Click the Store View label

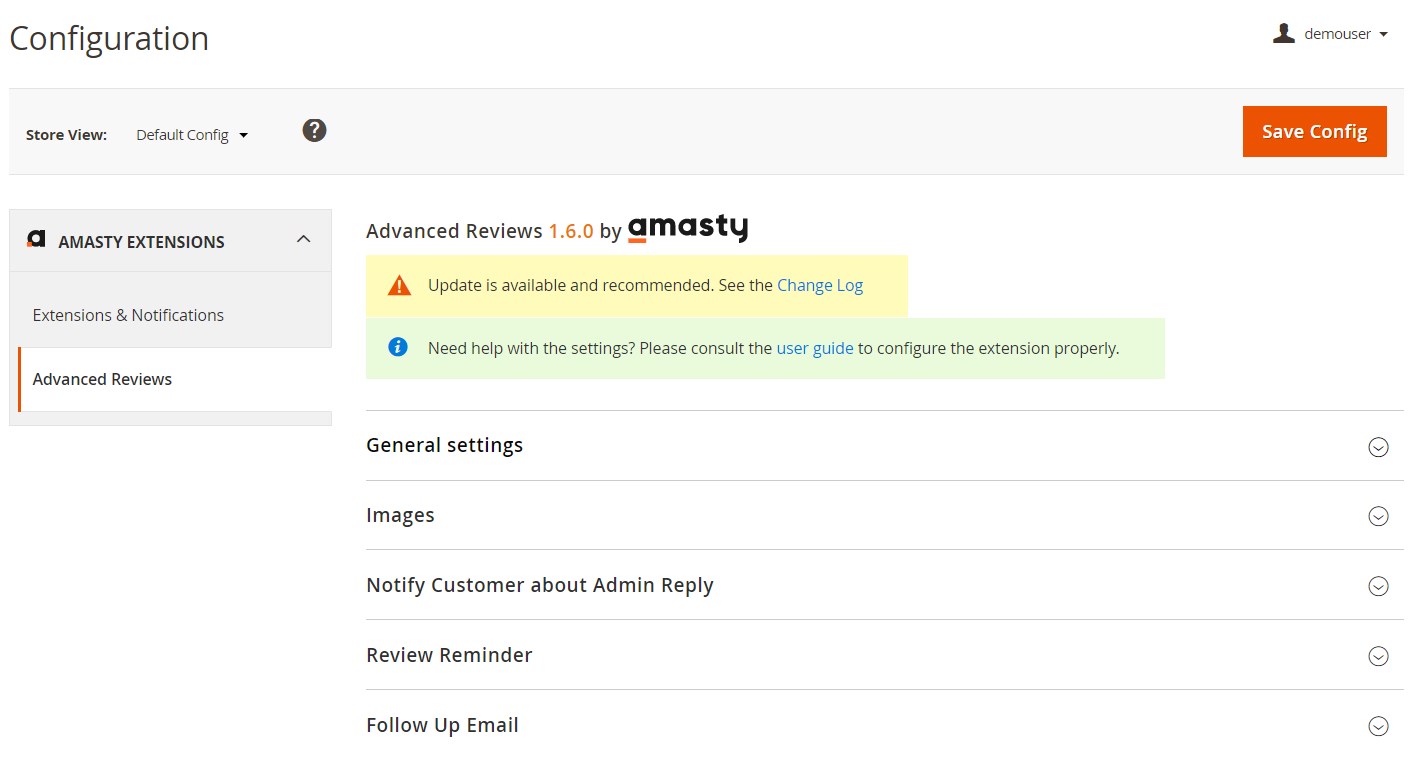tap(66, 135)
